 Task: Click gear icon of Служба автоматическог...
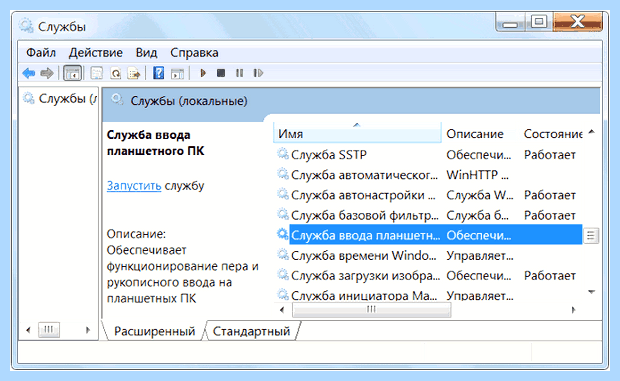282,174
